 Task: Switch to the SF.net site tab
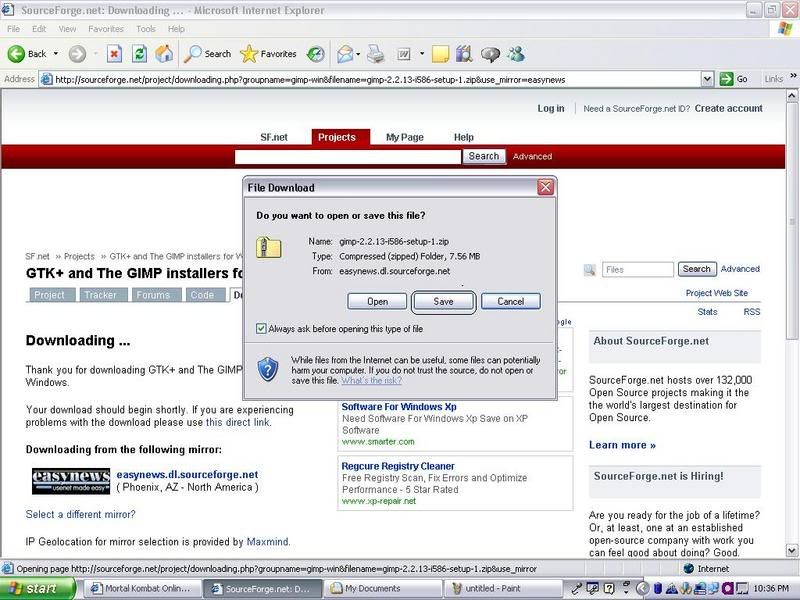(274, 137)
